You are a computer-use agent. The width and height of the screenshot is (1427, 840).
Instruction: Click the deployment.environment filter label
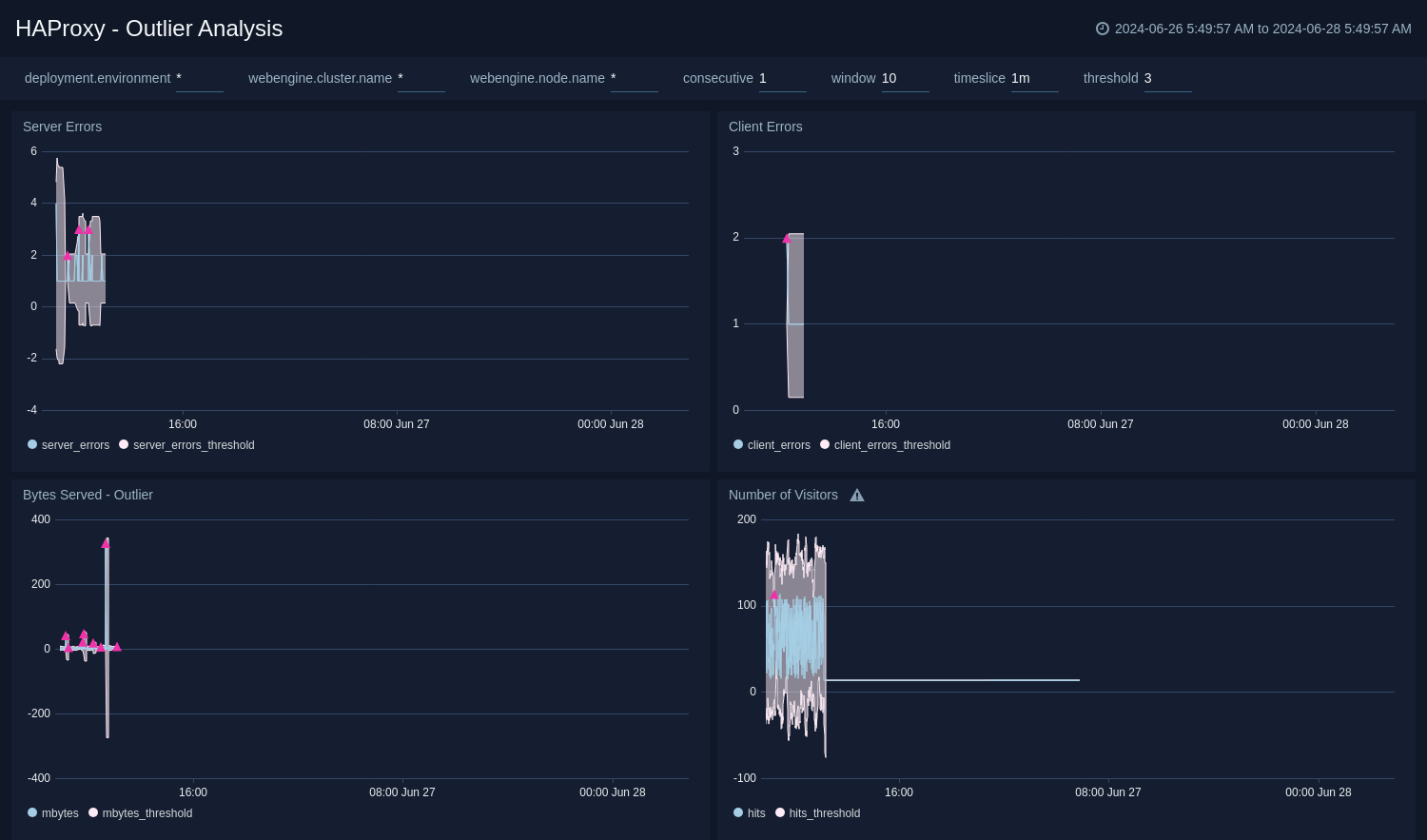tap(97, 78)
